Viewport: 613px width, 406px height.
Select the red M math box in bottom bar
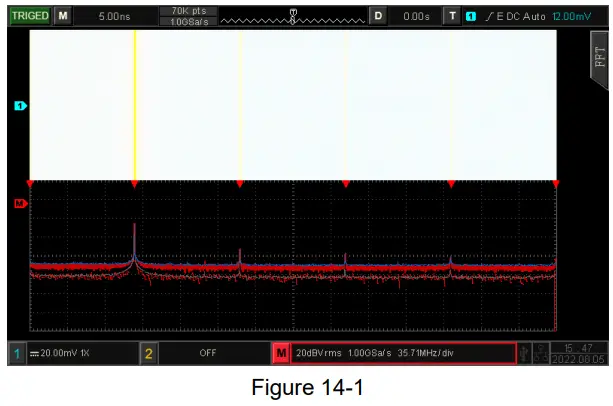[x=281, y=353]
